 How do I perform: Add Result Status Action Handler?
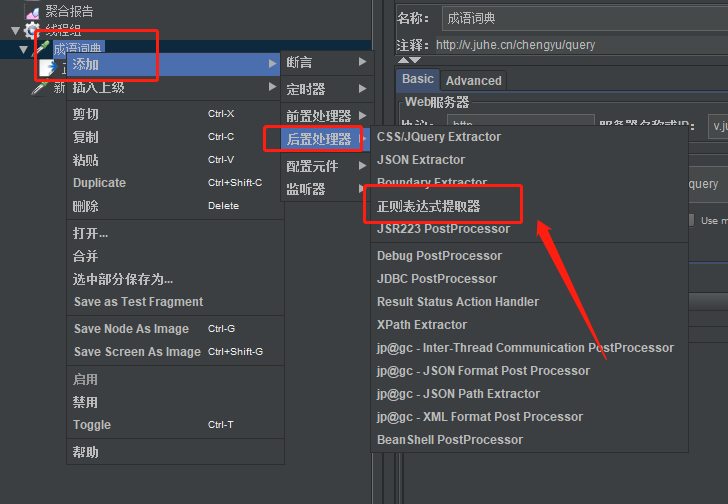tap(529, 302)
